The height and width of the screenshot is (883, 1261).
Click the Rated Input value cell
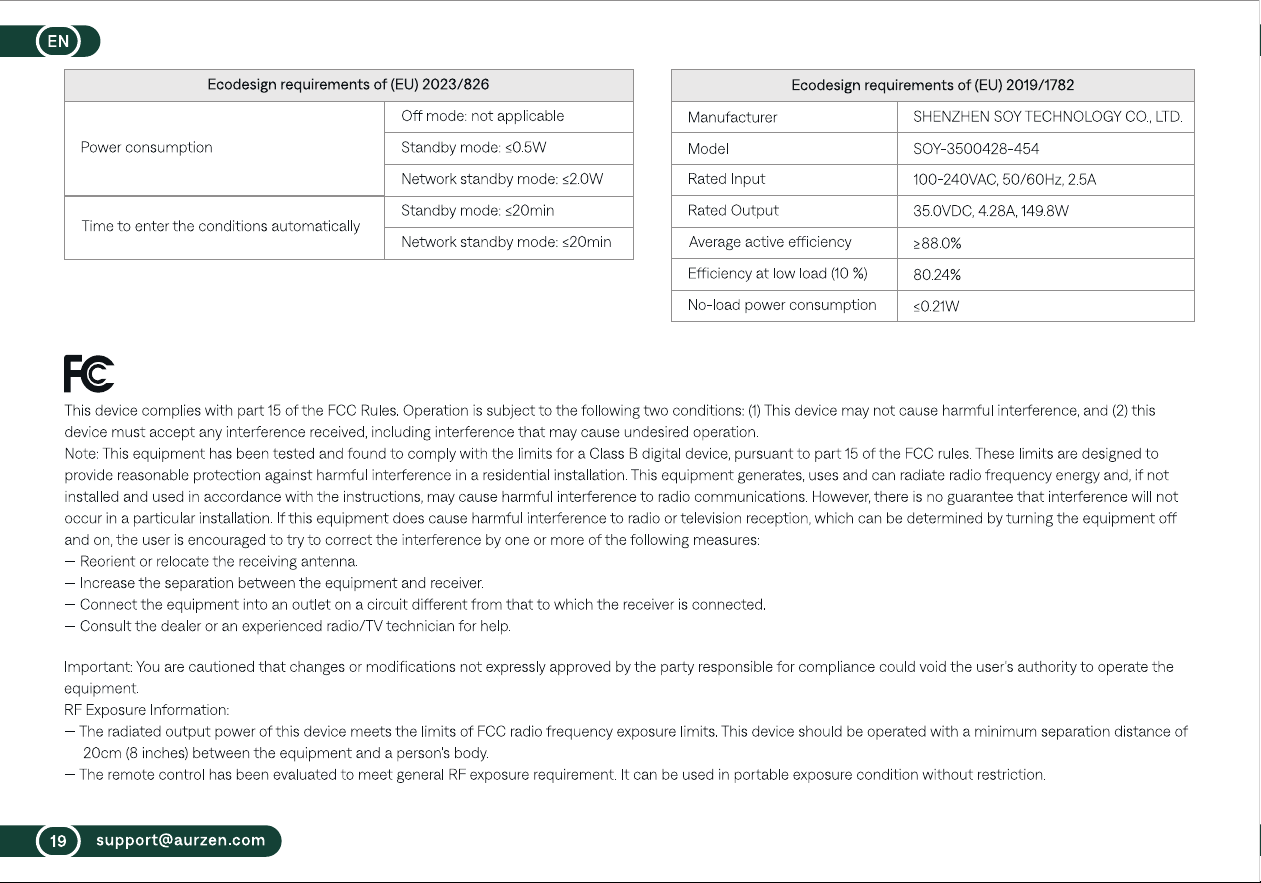click(x=1046, y=179)
